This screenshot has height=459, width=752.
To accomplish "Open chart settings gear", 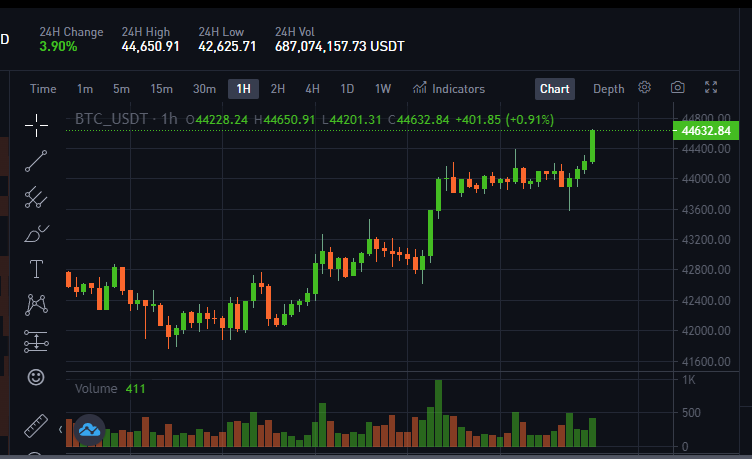I will [645, 87].
